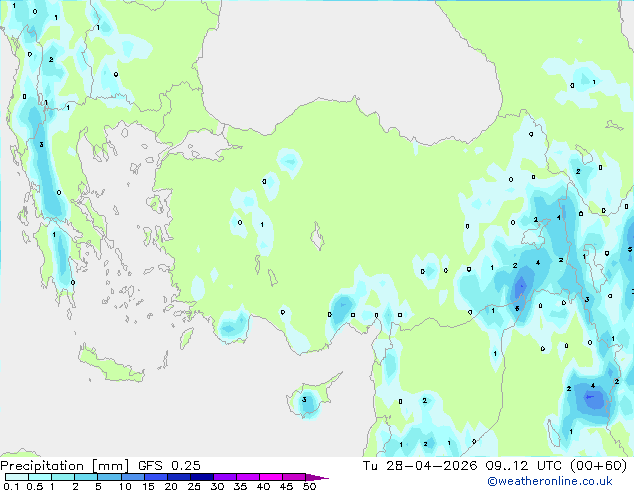
Task: Click the 20–25 mm legend color box
Action: click(x=178, y=477)
